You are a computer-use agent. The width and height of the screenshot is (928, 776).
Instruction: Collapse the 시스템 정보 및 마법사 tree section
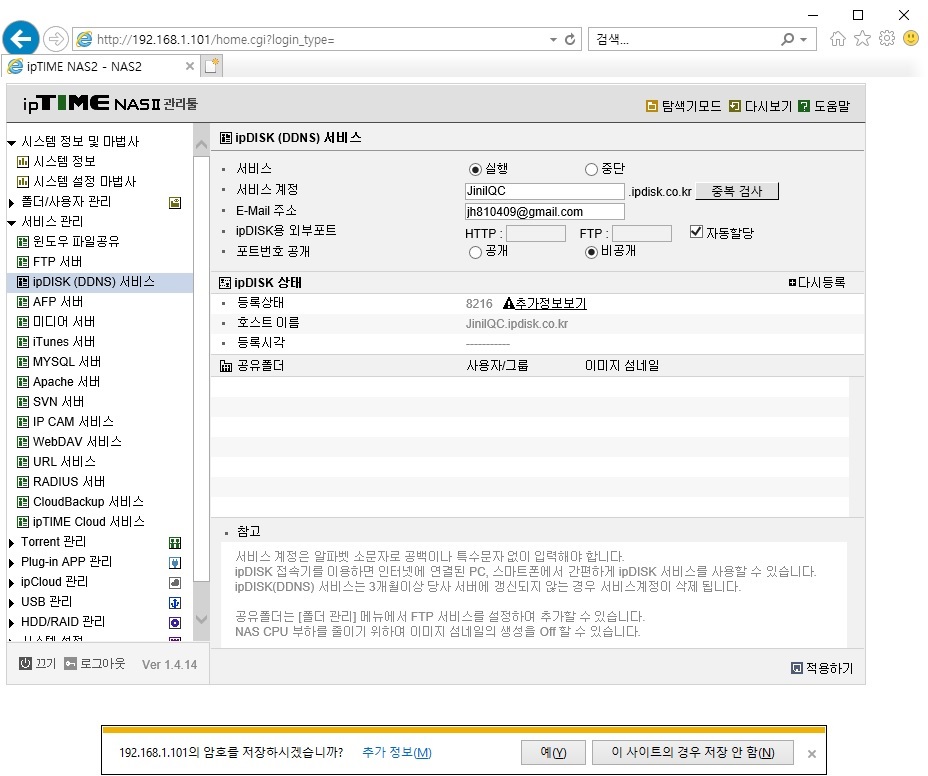click(11, 143)
